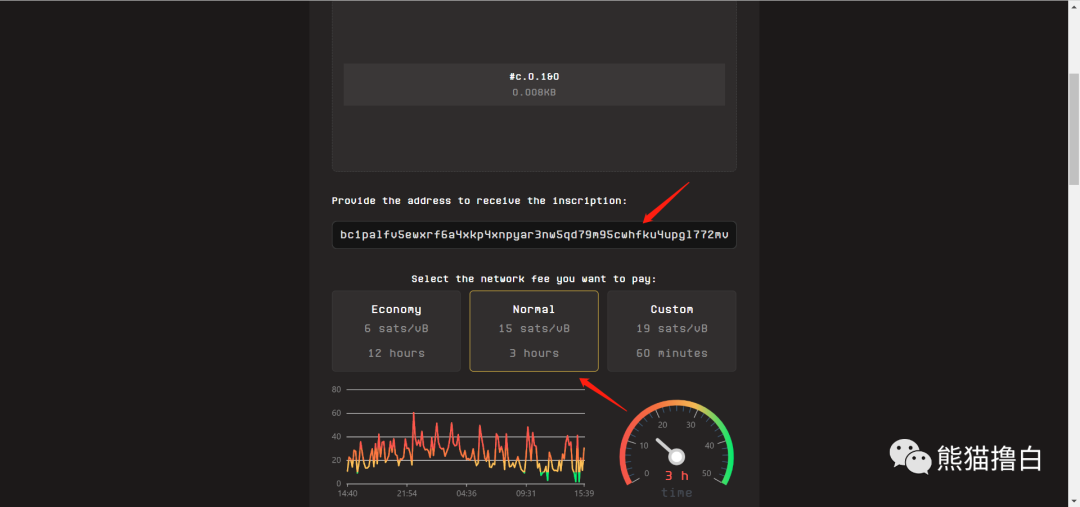Screen dimensions: 1080x507
Task: Click the '15 sats/vB' Normal rate
Action: tap(534, 329)
